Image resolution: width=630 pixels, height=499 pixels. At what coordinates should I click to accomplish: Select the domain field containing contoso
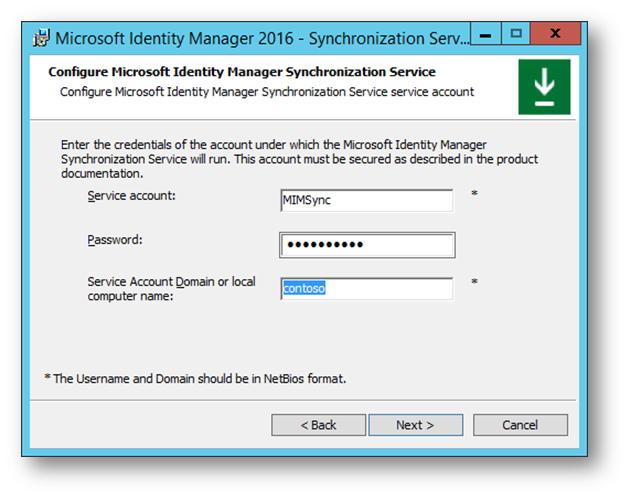click(x=367, y=288)
